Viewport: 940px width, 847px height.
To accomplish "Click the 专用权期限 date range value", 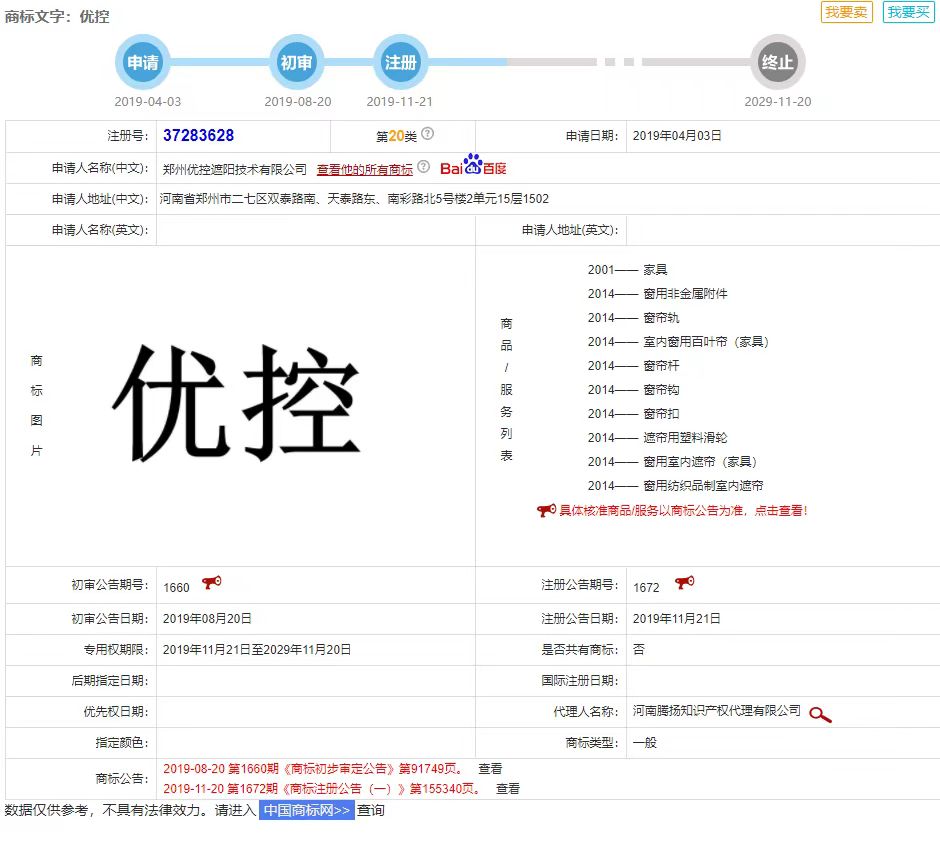I will point(257,650).
